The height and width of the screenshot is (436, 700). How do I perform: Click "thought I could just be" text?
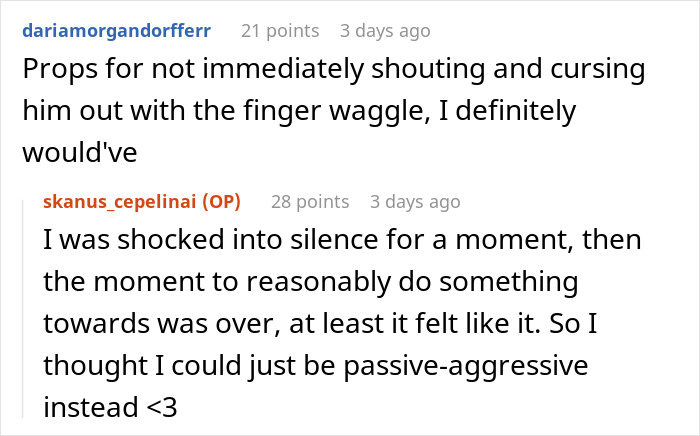(x=189, y=366)
